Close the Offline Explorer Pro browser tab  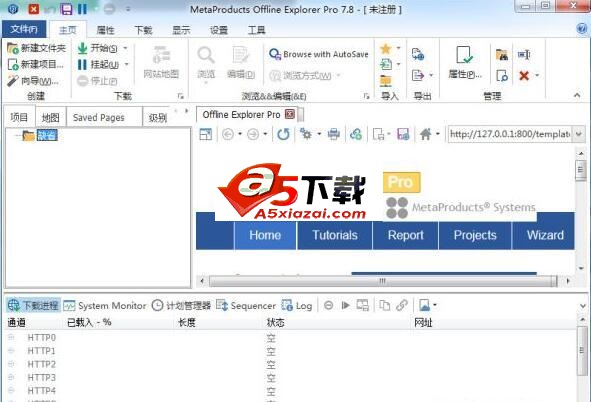pos(289,114)
